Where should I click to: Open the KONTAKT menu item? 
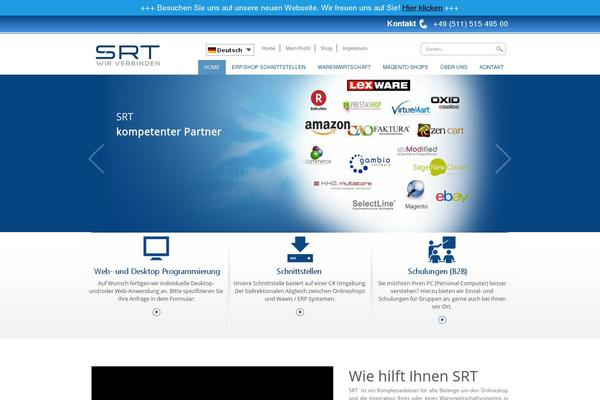[x=491, y=67]
